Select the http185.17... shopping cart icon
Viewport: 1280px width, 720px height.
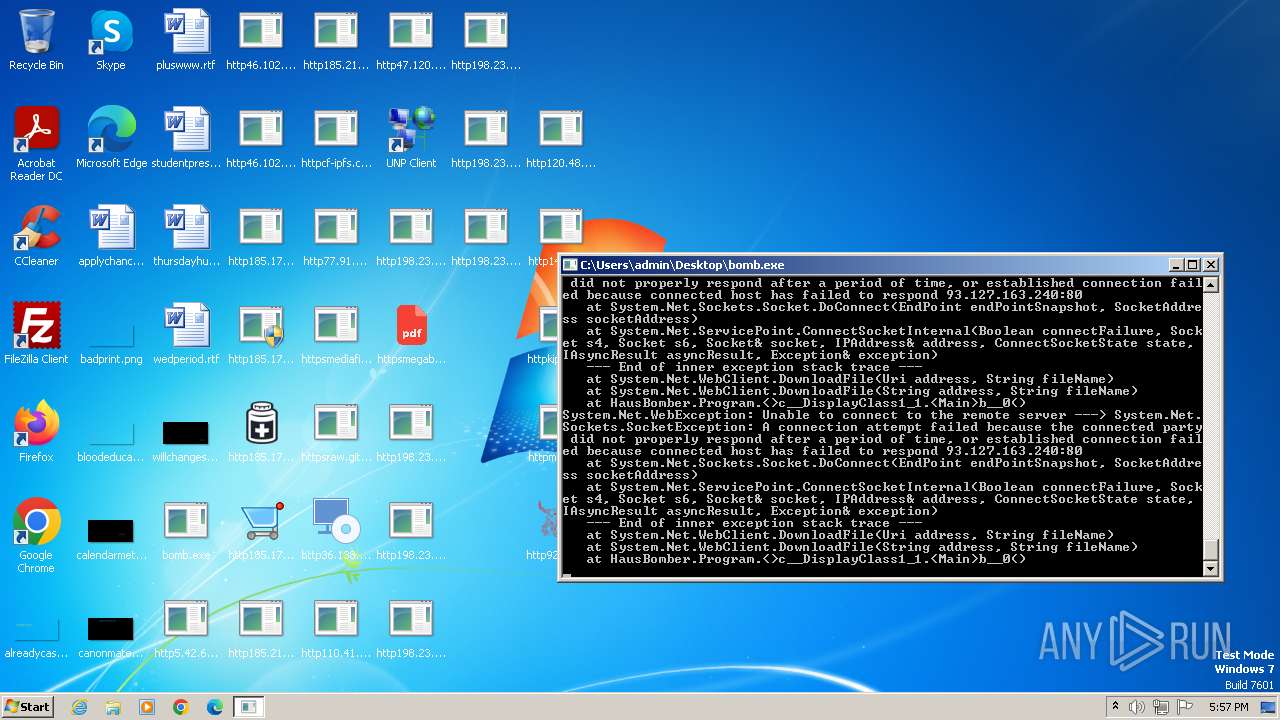[x=261, y=530]
